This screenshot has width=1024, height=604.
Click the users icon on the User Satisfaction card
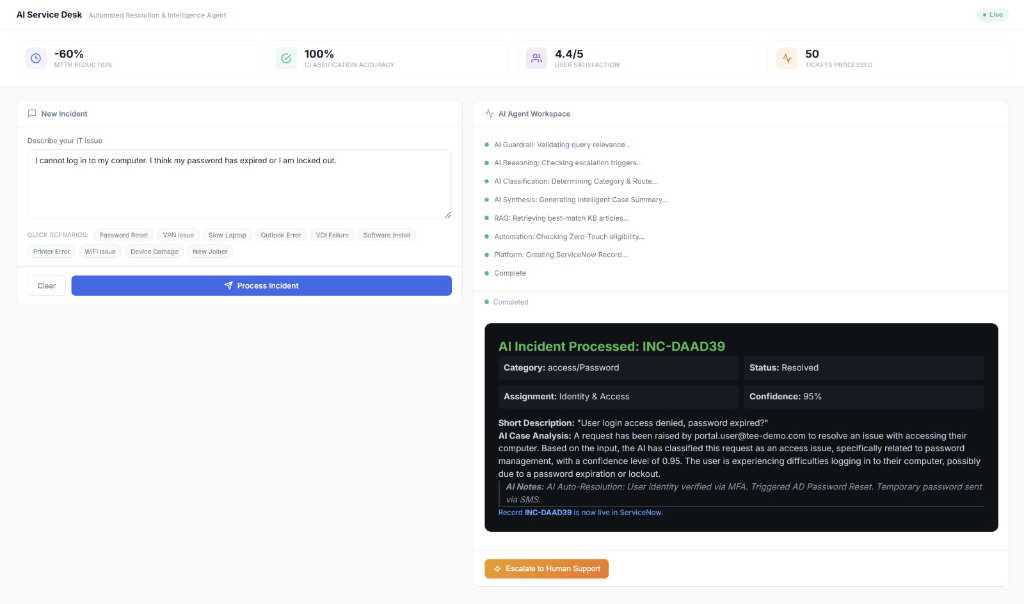tap(536, 58)
